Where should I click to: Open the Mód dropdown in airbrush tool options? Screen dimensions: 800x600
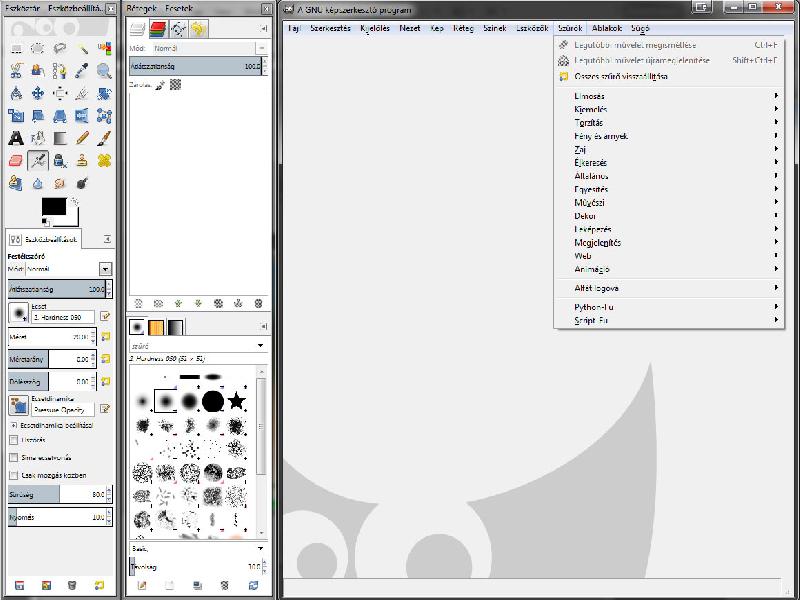tap(105, 269)
